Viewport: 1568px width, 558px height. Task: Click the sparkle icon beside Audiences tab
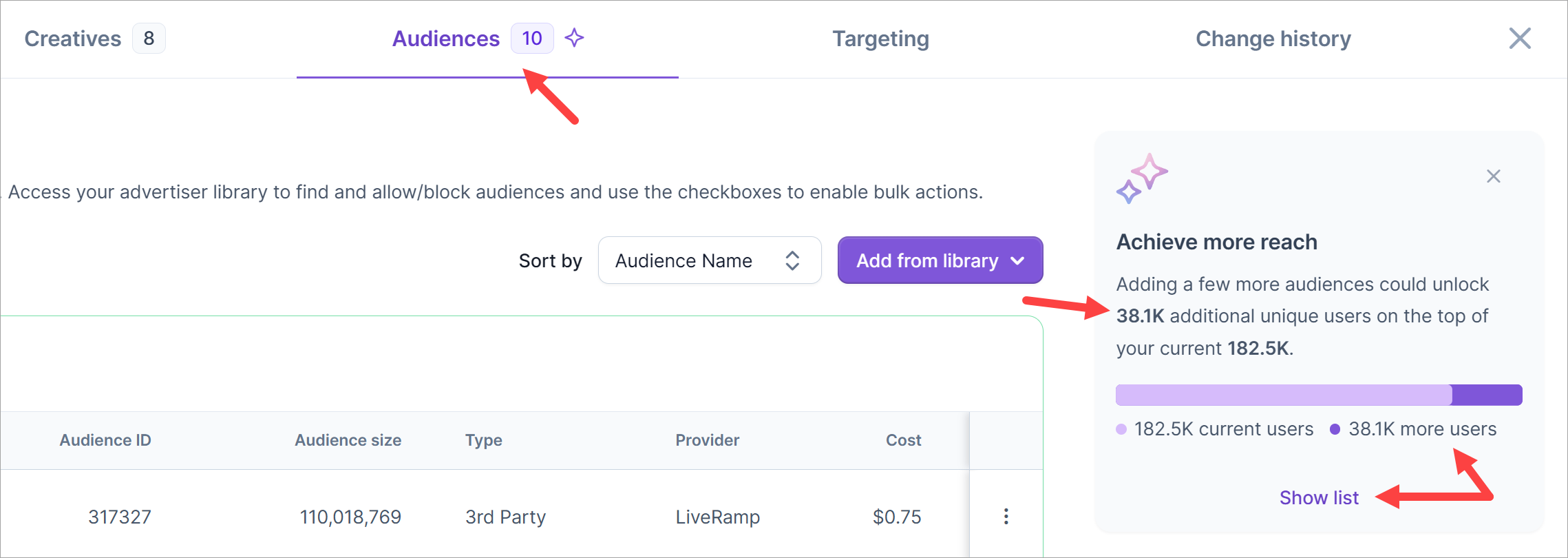[574, 38]
